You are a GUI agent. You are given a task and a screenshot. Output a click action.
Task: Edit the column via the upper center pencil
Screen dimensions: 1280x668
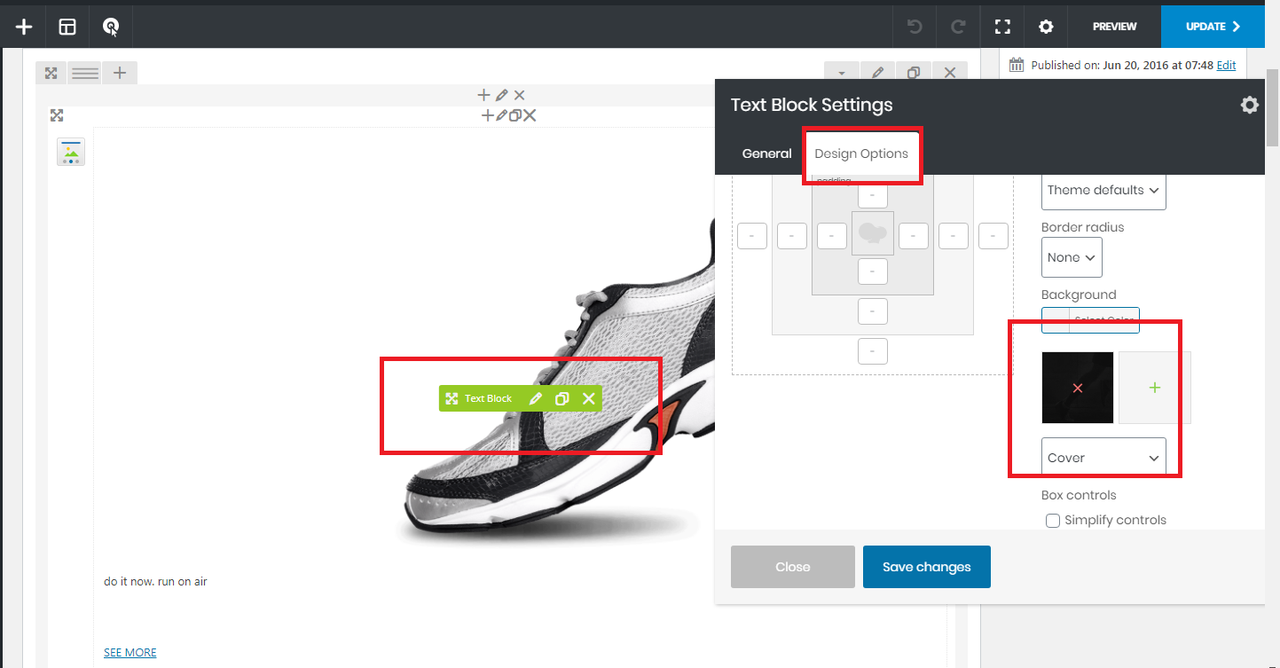point(502,95)
